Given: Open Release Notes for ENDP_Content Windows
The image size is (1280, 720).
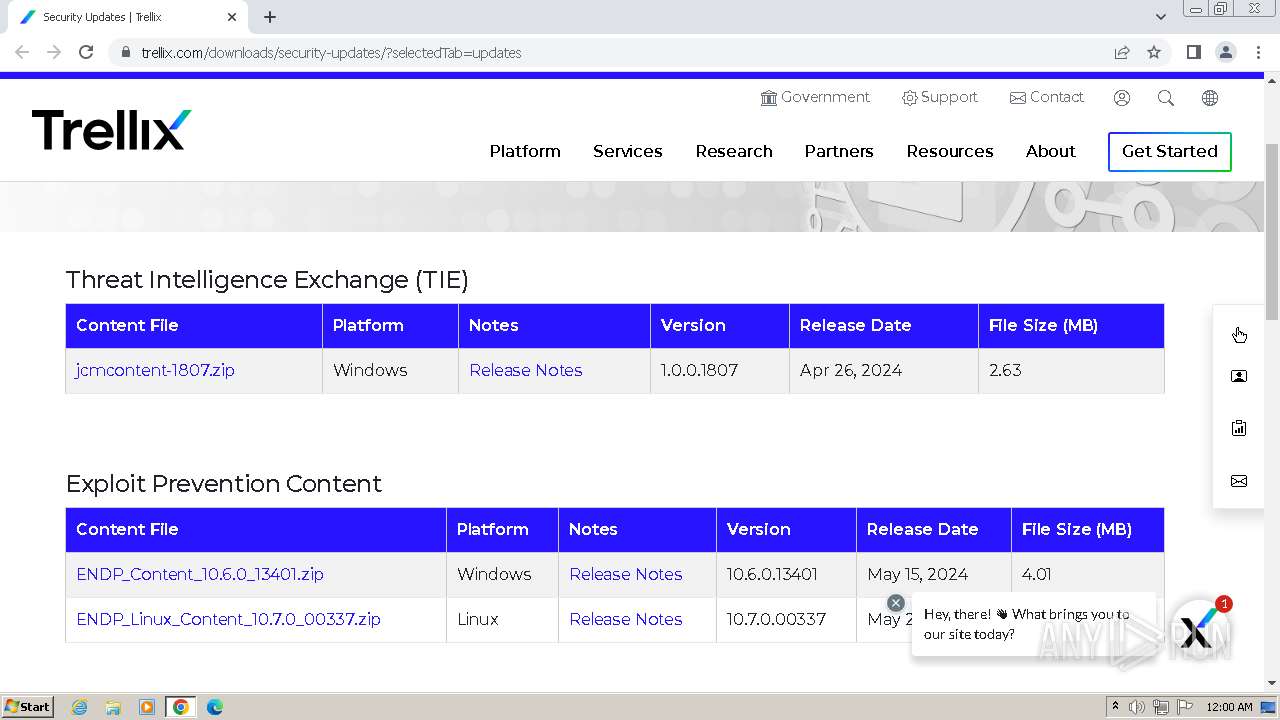Looking at the screenshot, I should coord(626,574).
